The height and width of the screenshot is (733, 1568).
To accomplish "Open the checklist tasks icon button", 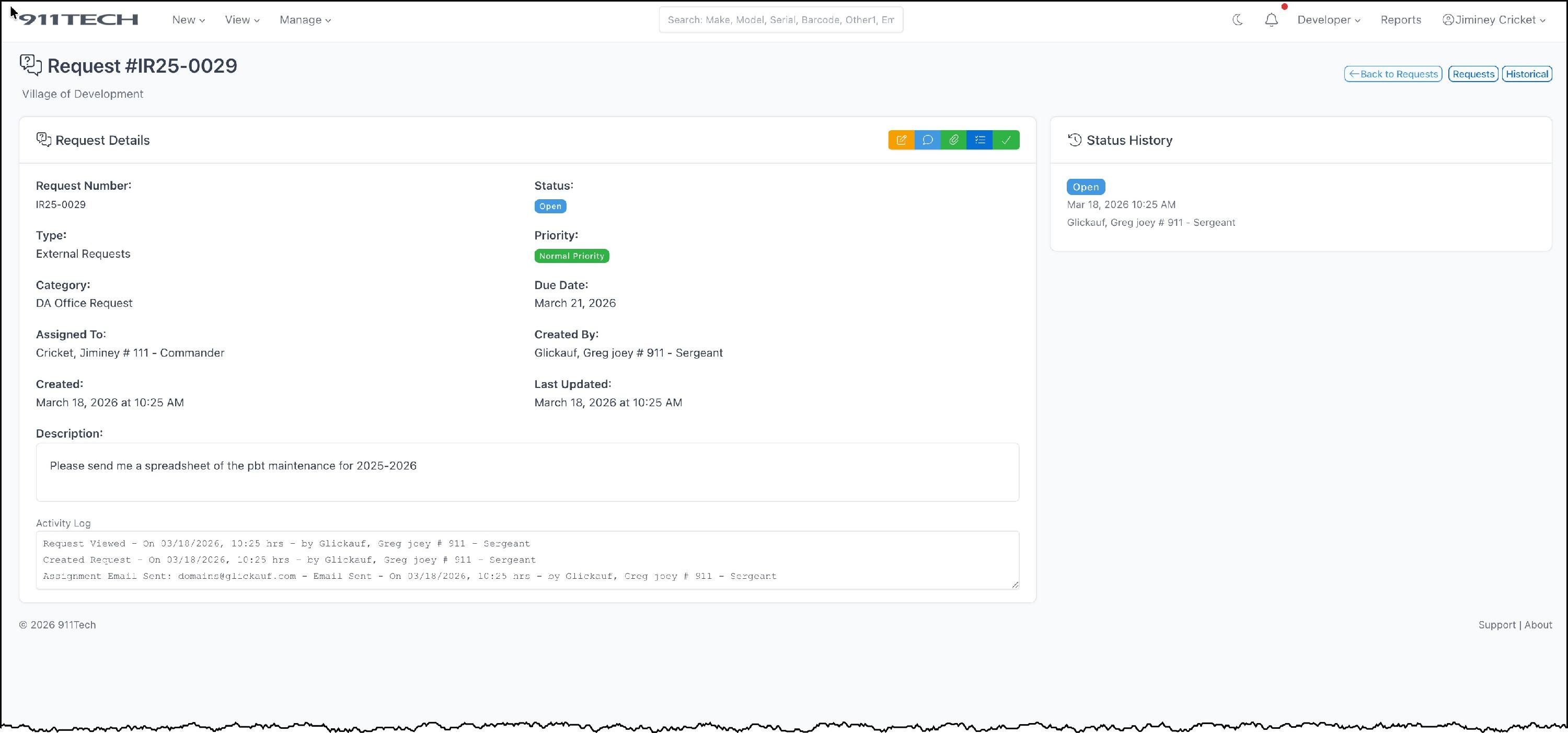I will [x=979, y=140].
